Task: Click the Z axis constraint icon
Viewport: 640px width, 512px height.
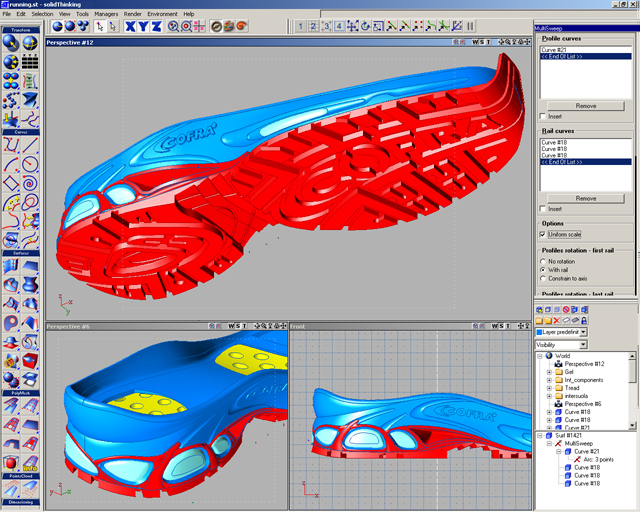Action: (x=156, y=27)
